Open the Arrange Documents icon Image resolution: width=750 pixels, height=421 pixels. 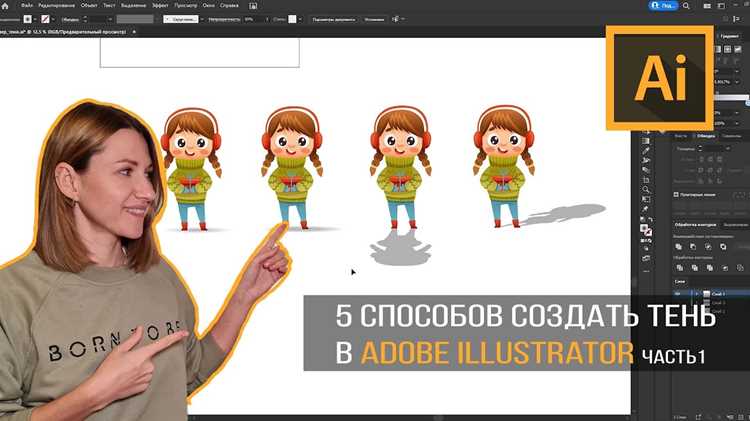(707, 6)
